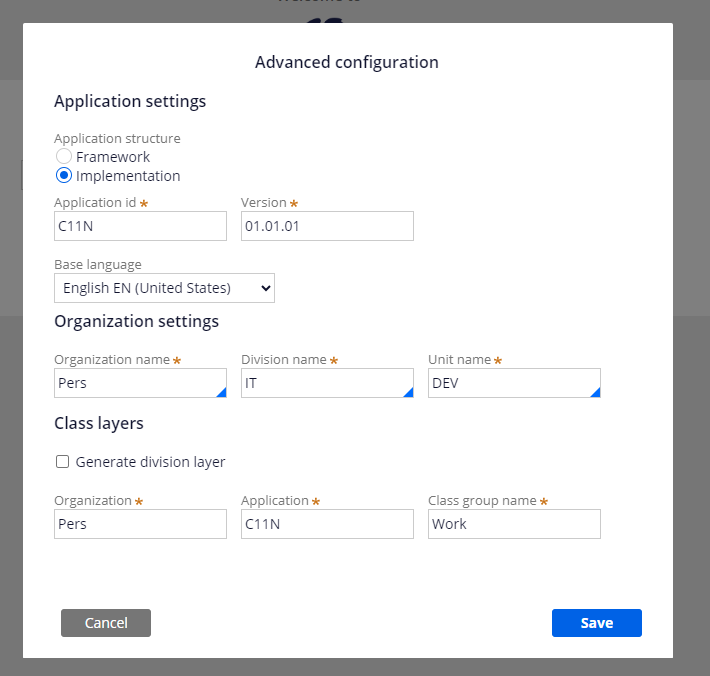This screenshot has height=676, width=710.
Task: Focus the Application id field containing C11N
Action: [140, 226]
